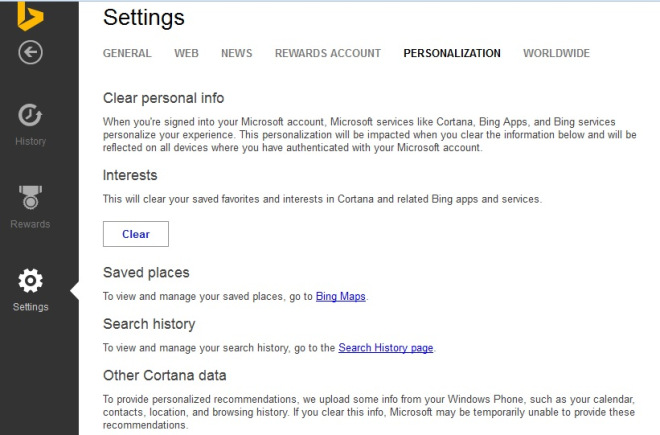Open History via the clock icon
This screenshot has height=435, width=660.
pos(30,115)
